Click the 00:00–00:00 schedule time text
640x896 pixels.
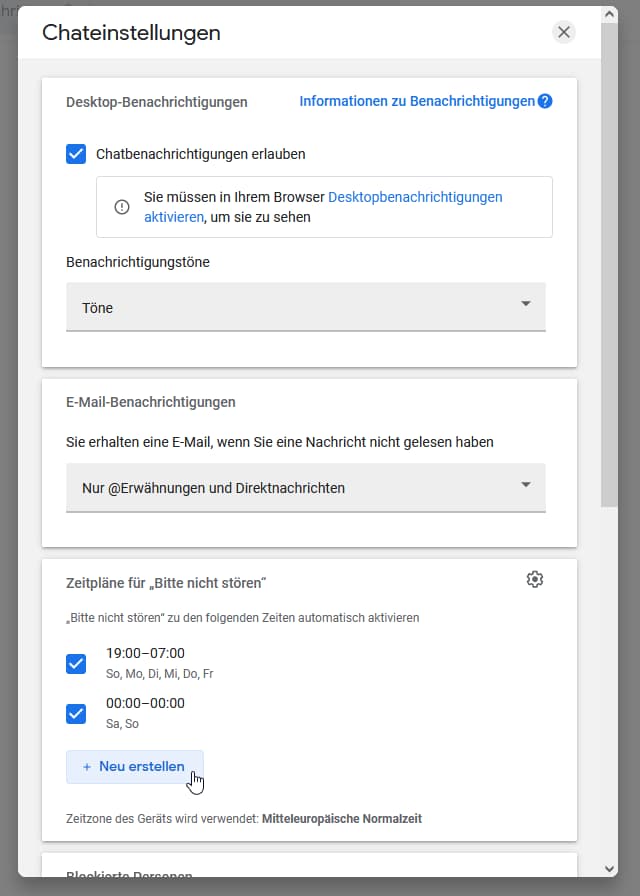coord(145,703)
